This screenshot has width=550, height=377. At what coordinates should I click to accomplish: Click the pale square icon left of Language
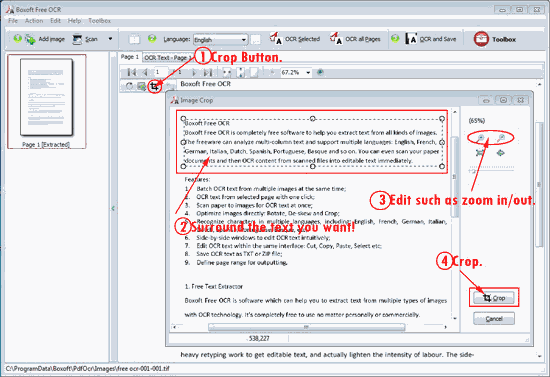point(134,39)
